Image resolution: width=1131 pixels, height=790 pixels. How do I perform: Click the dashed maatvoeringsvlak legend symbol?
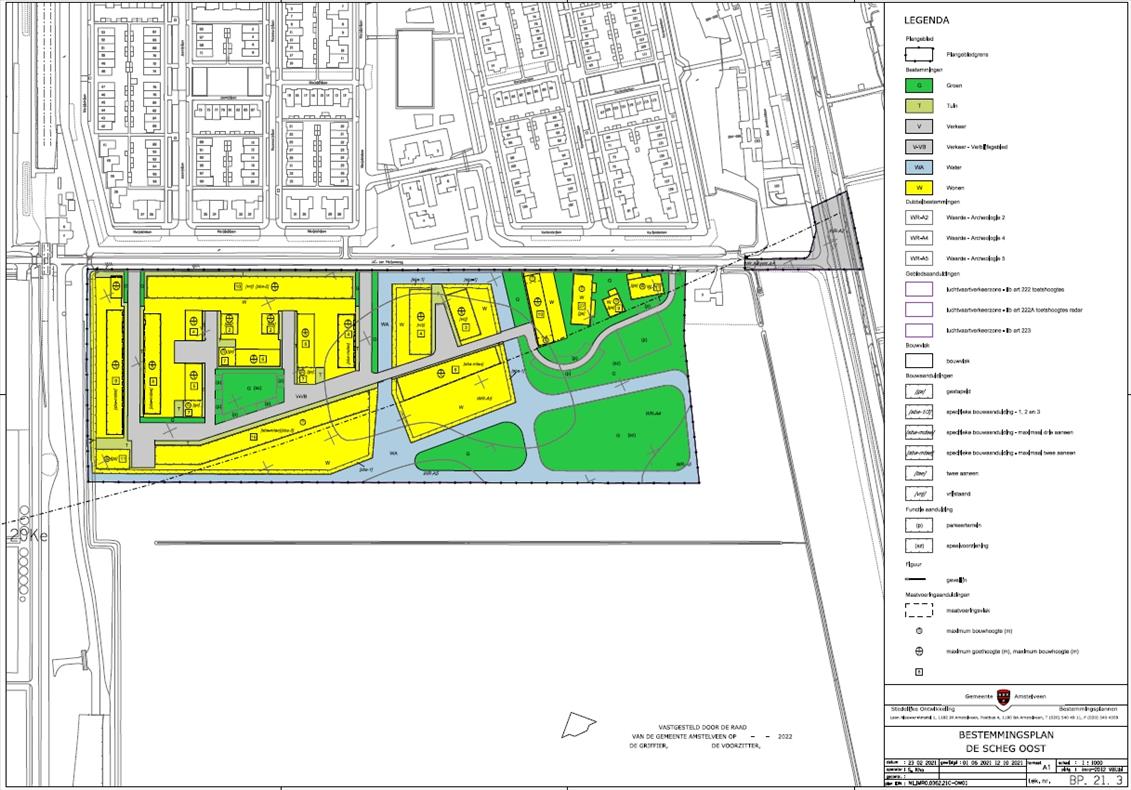click(918, 608)
